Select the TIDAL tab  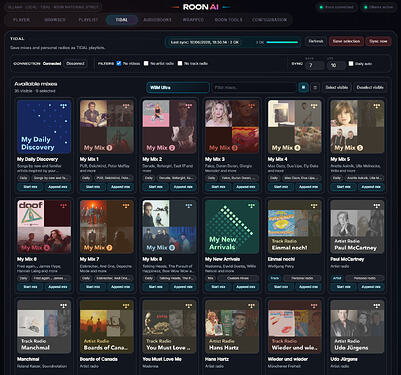point(122,20)
